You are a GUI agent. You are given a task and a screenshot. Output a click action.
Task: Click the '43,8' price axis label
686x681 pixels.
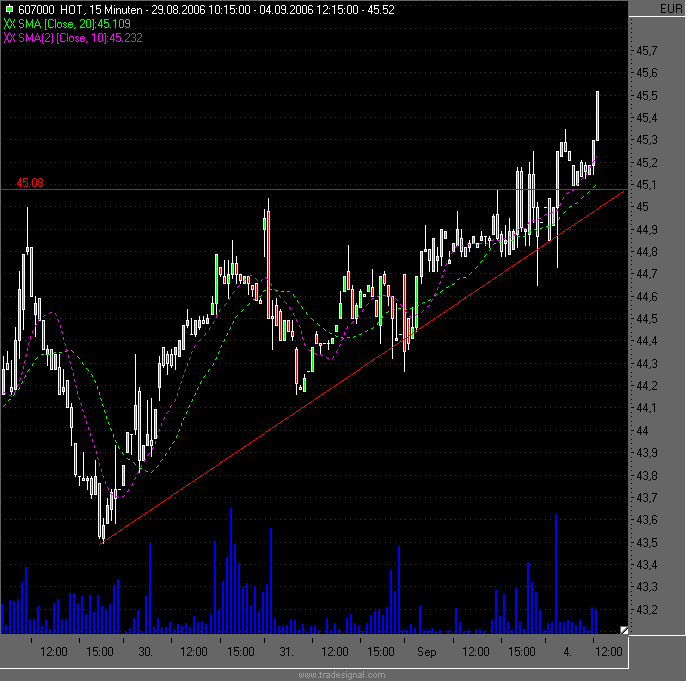point(647,475)
